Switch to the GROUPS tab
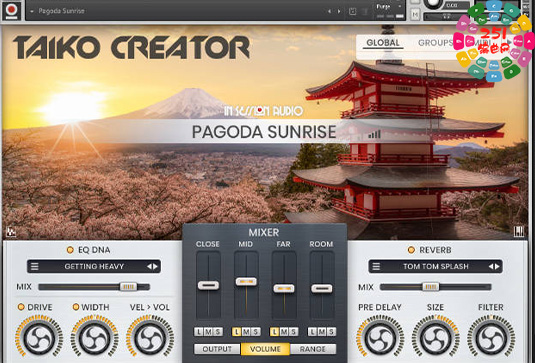535x363 pixels. (435, 43)
